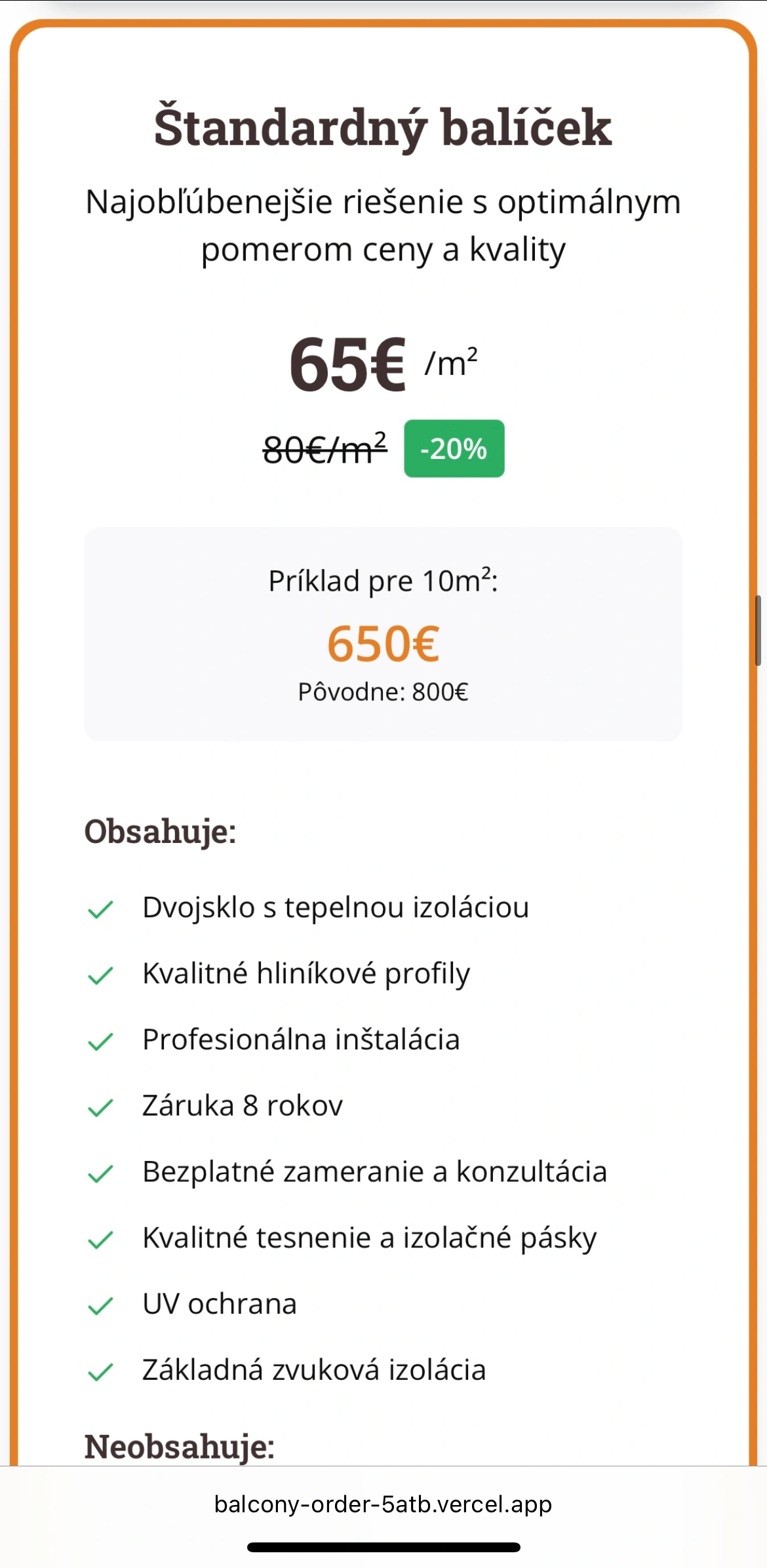767x1568 pixels.
Task: Click the Pôvodne: 800€ text
Action: [x=383, y=692]
